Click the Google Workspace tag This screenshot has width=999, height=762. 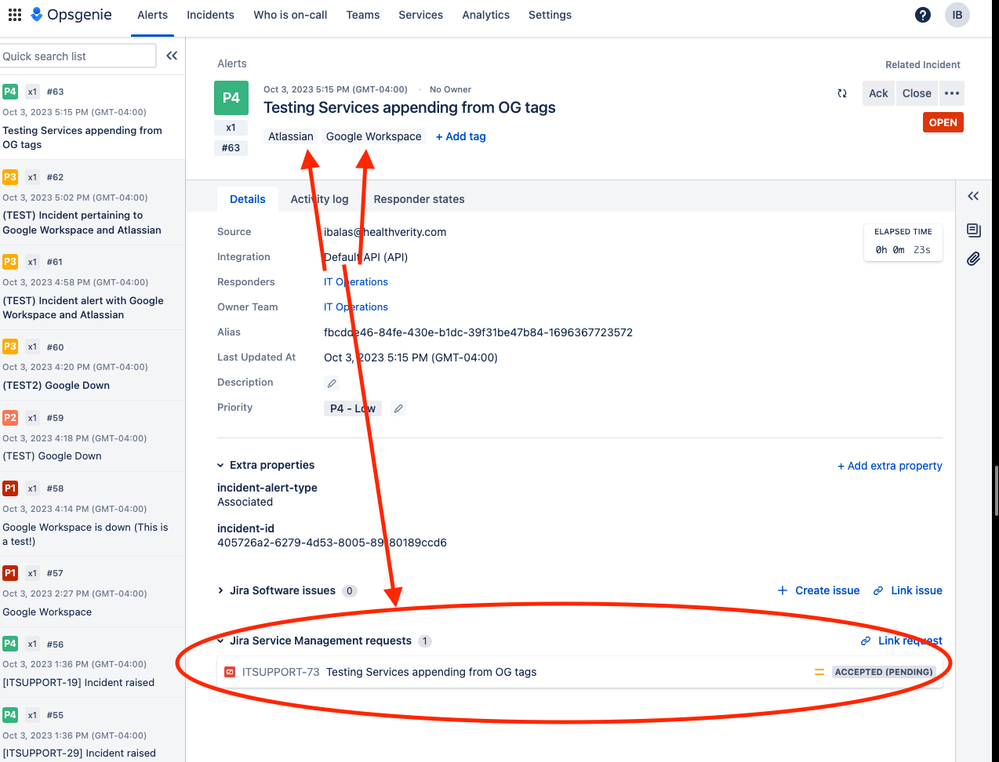[x=373, y=136]
